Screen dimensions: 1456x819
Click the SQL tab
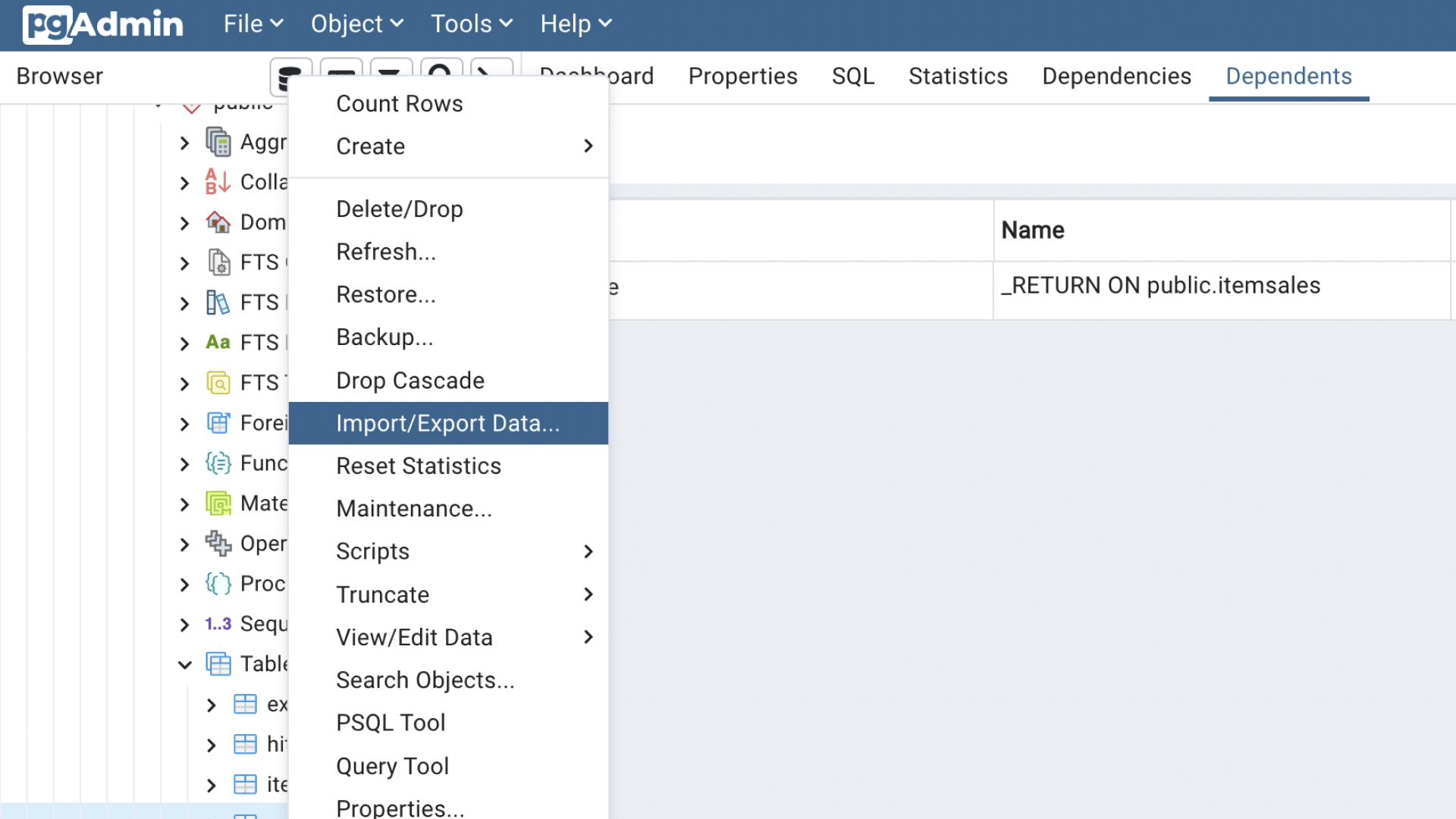852,76
